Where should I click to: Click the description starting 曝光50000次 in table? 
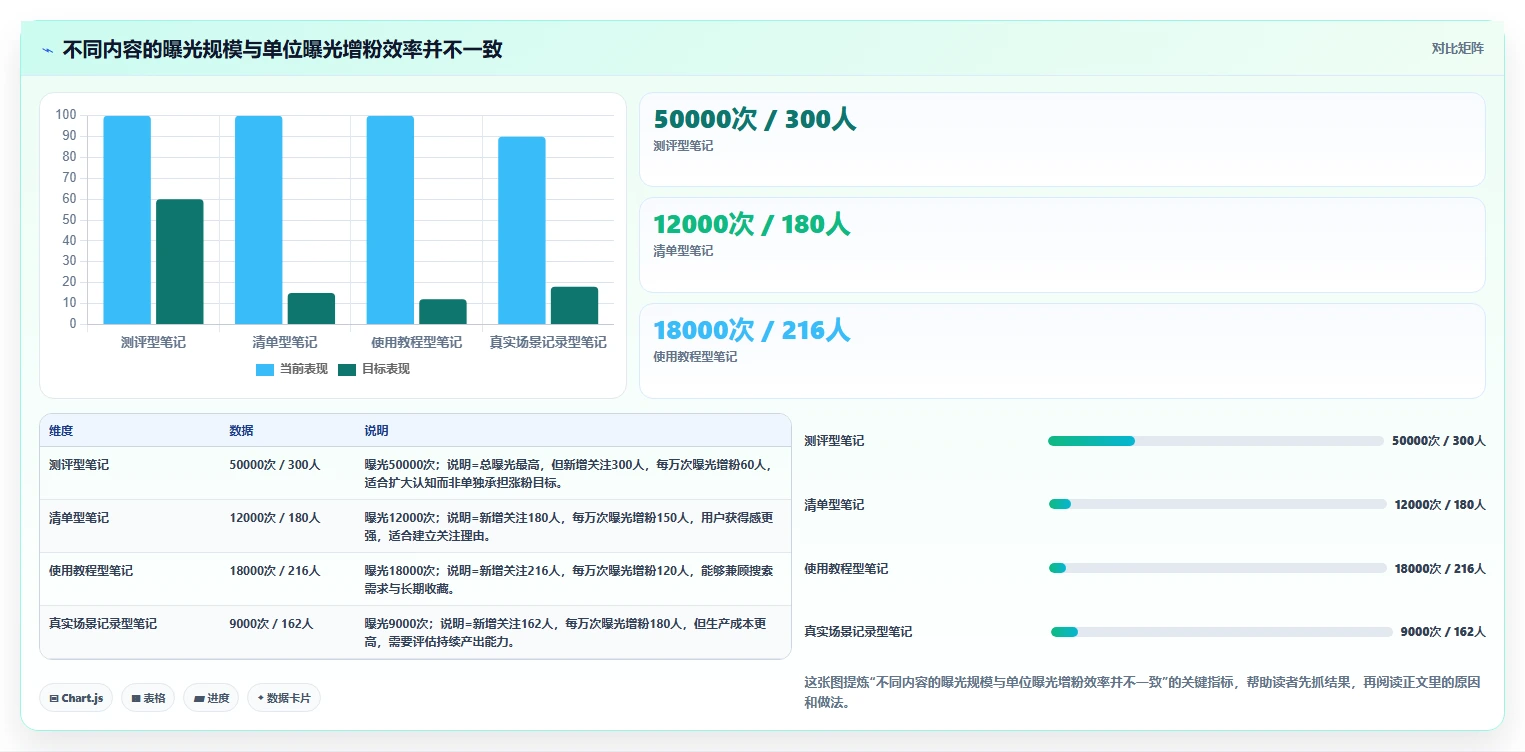point(568,473)
